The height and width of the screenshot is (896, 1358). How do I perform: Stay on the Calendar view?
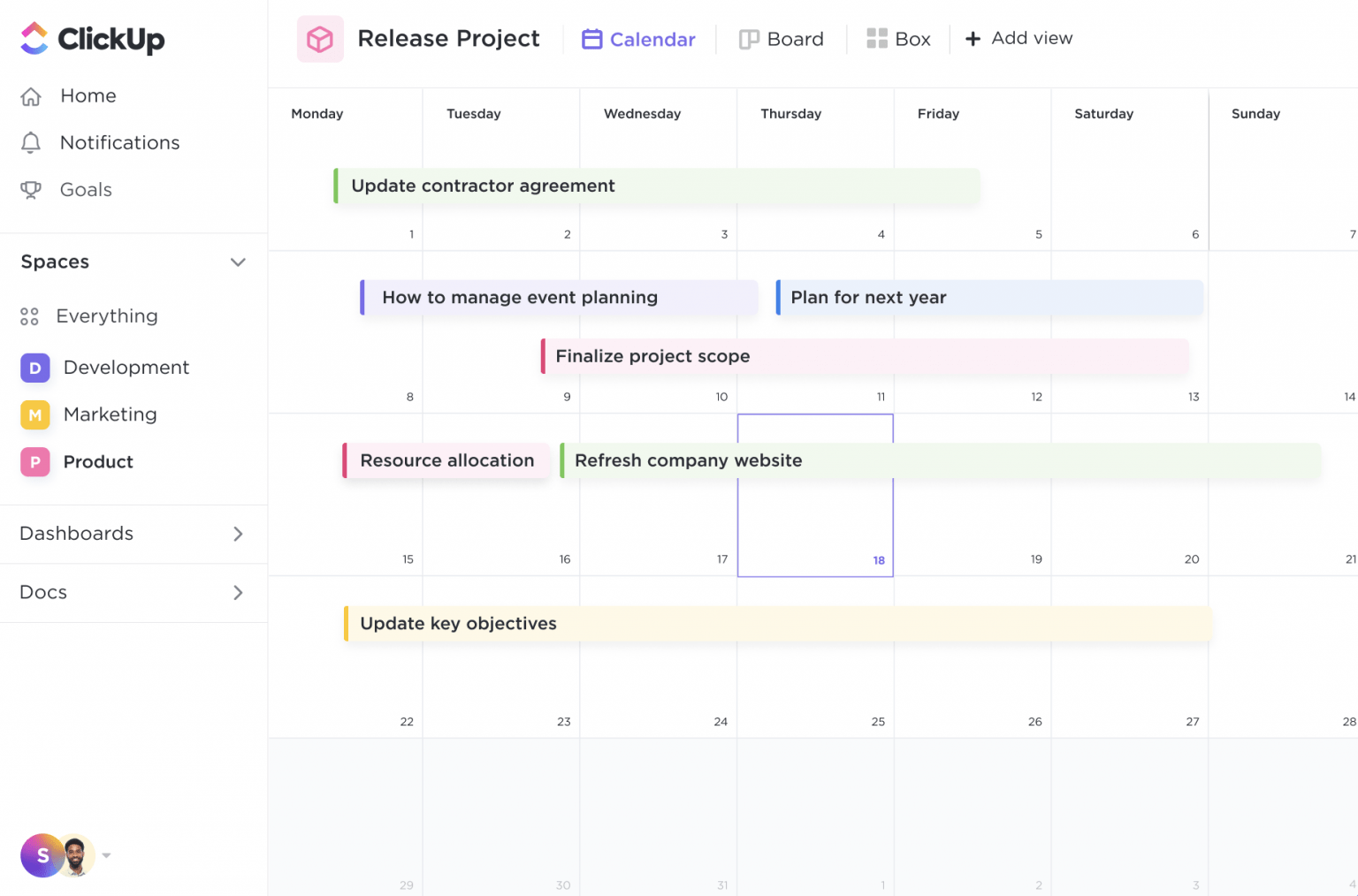(638, 39)
